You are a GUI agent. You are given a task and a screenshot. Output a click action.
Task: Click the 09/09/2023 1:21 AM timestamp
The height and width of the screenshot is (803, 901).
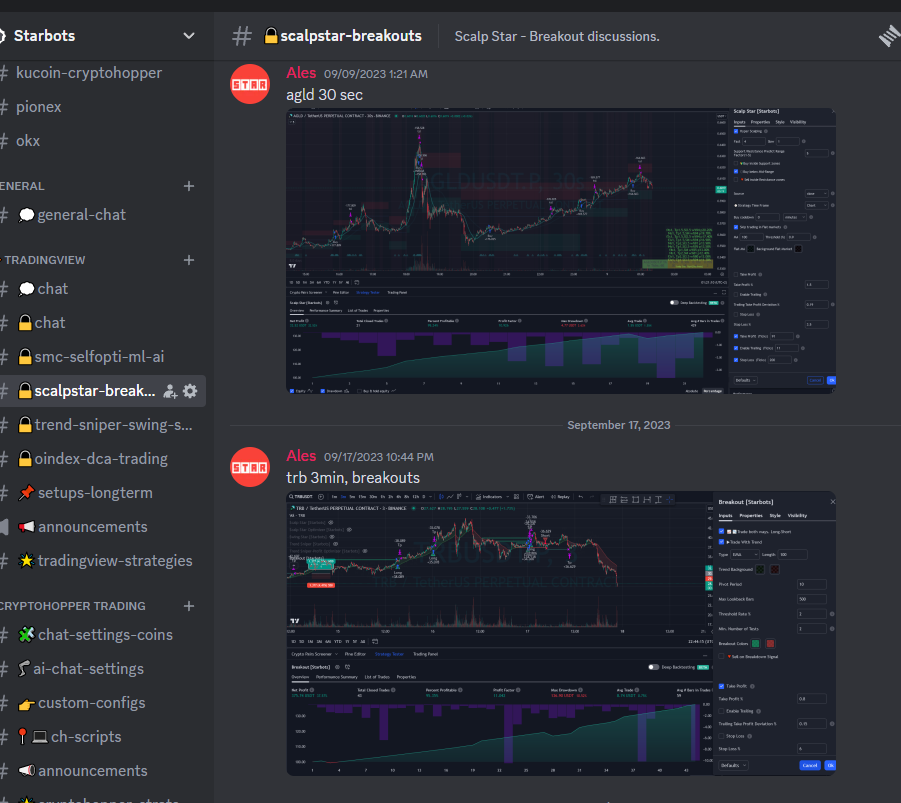376,74
